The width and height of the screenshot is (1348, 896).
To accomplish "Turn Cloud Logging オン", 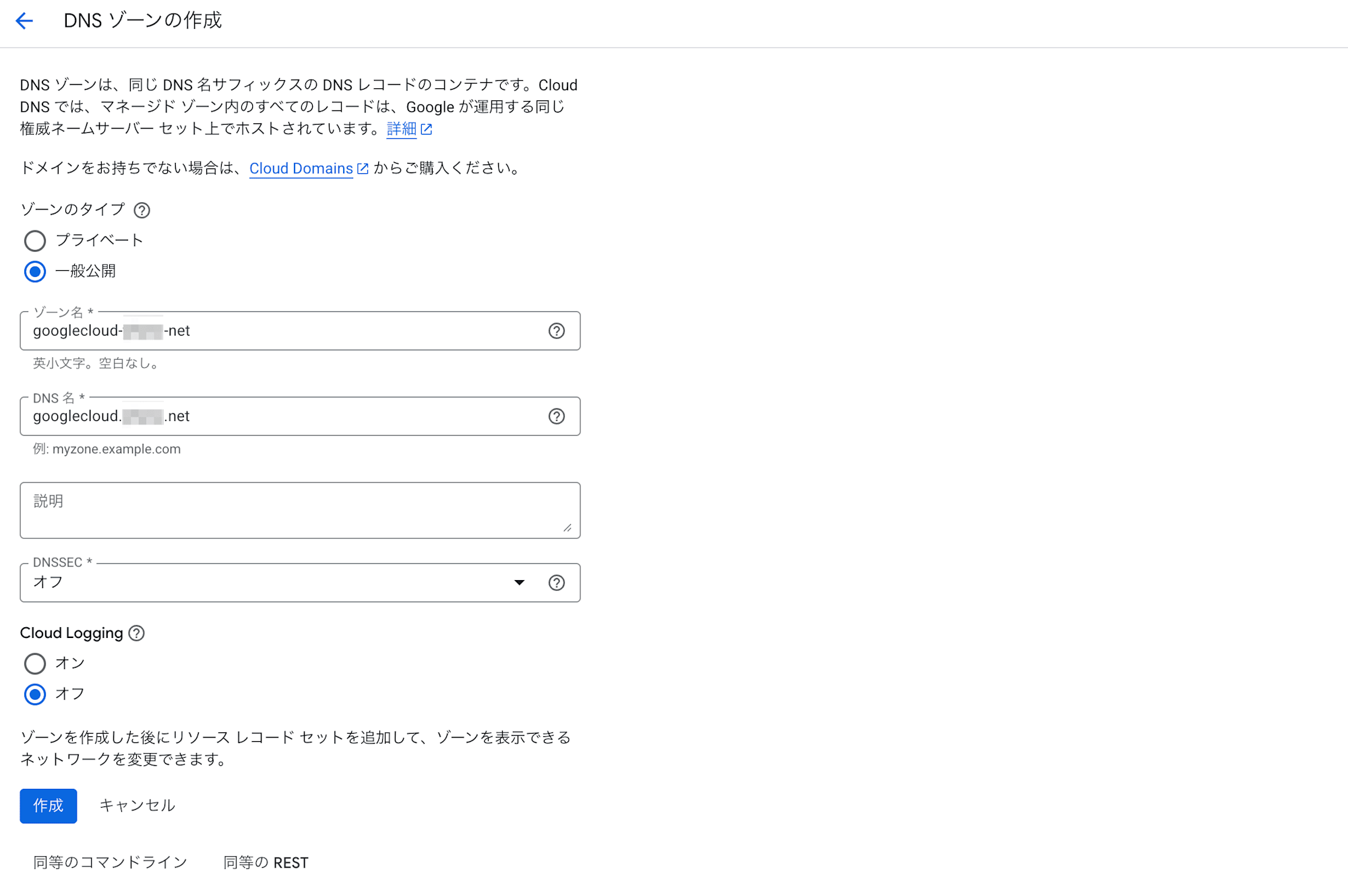I will point(35,664).
